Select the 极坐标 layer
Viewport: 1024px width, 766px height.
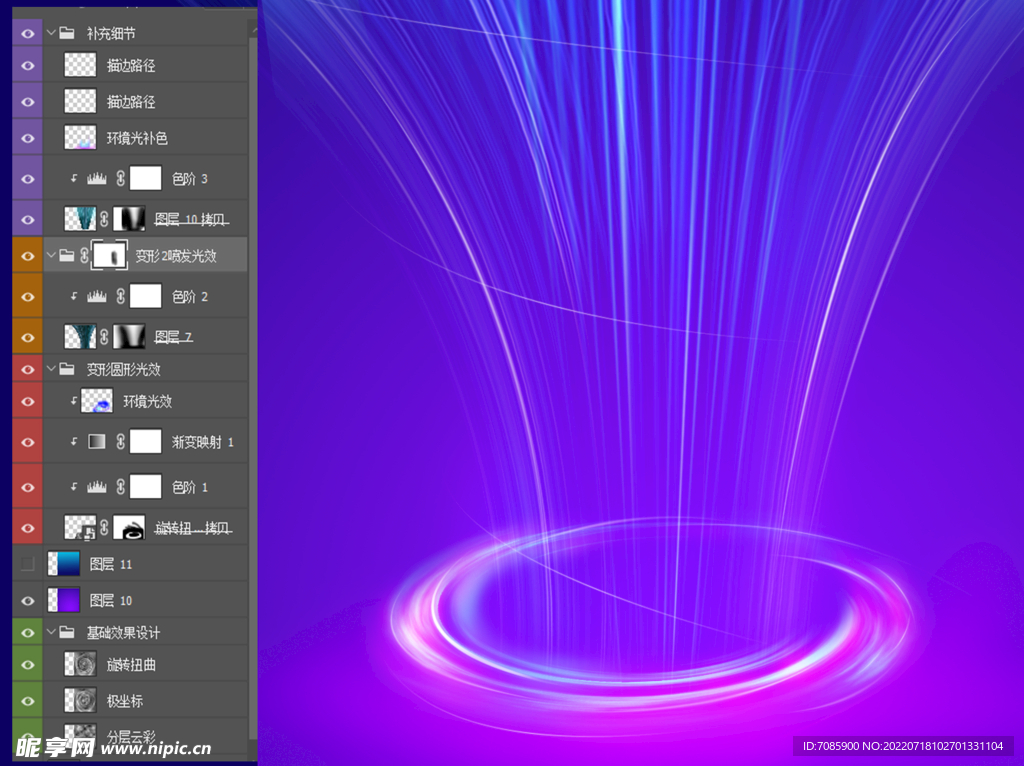(124, 701)
